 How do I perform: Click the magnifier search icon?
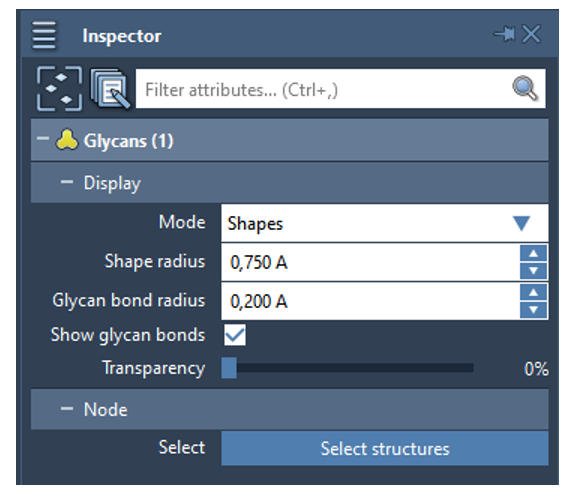click(x=525, y=88)
